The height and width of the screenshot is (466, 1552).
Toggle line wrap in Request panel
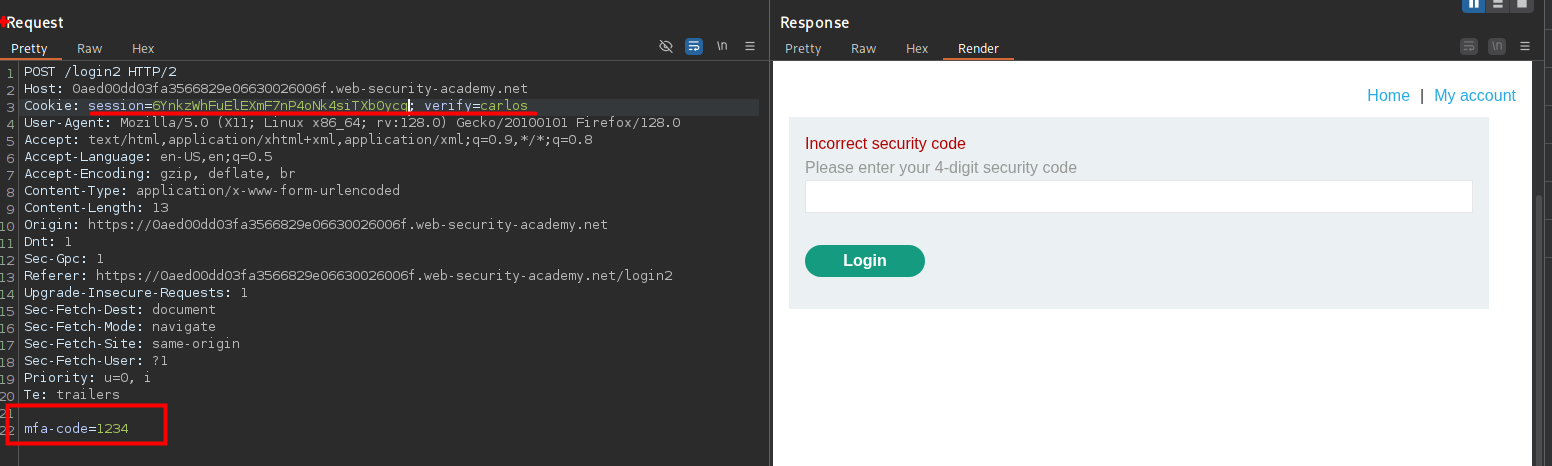pos(694,47)
